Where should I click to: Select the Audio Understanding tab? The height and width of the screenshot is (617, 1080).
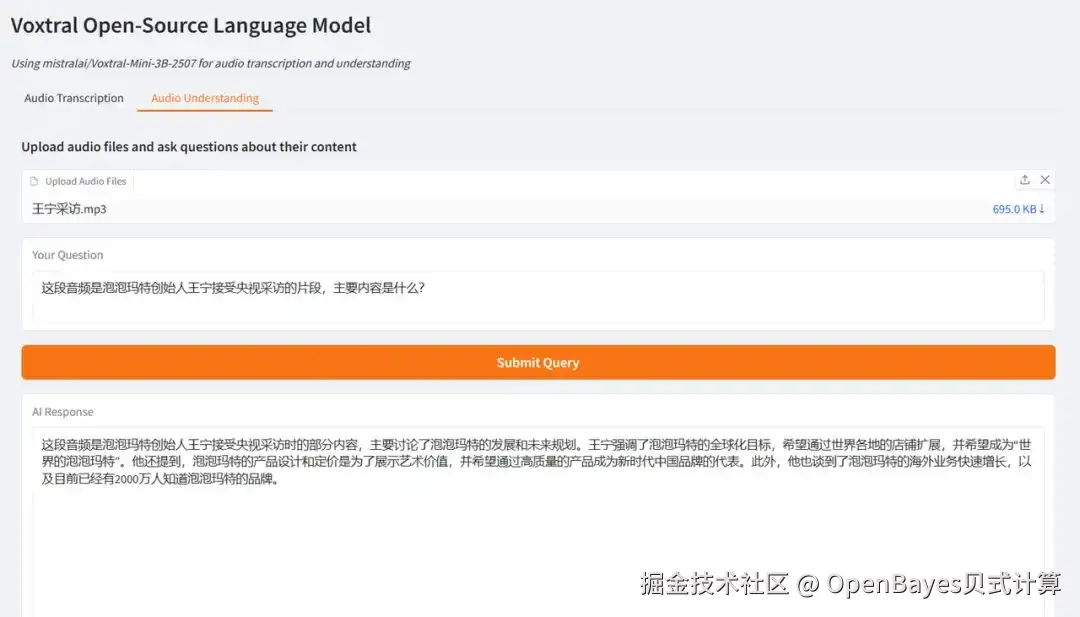(205, 98)
